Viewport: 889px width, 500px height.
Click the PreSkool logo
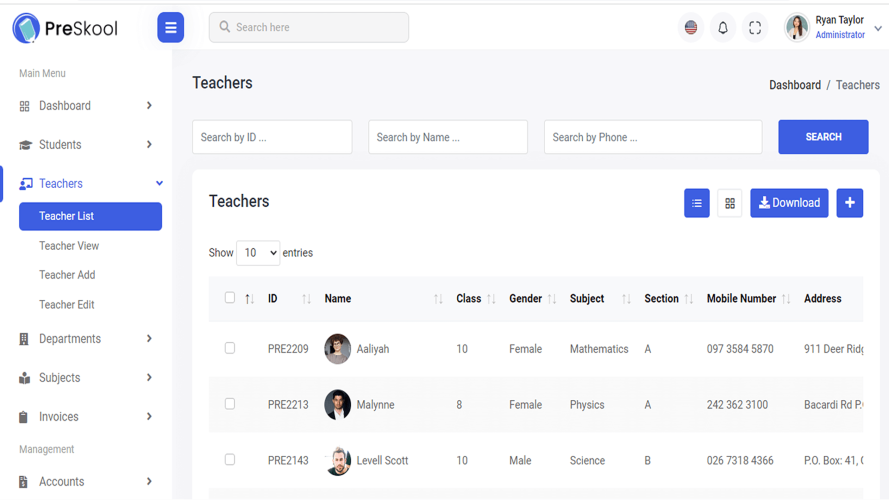pos(65,28)
